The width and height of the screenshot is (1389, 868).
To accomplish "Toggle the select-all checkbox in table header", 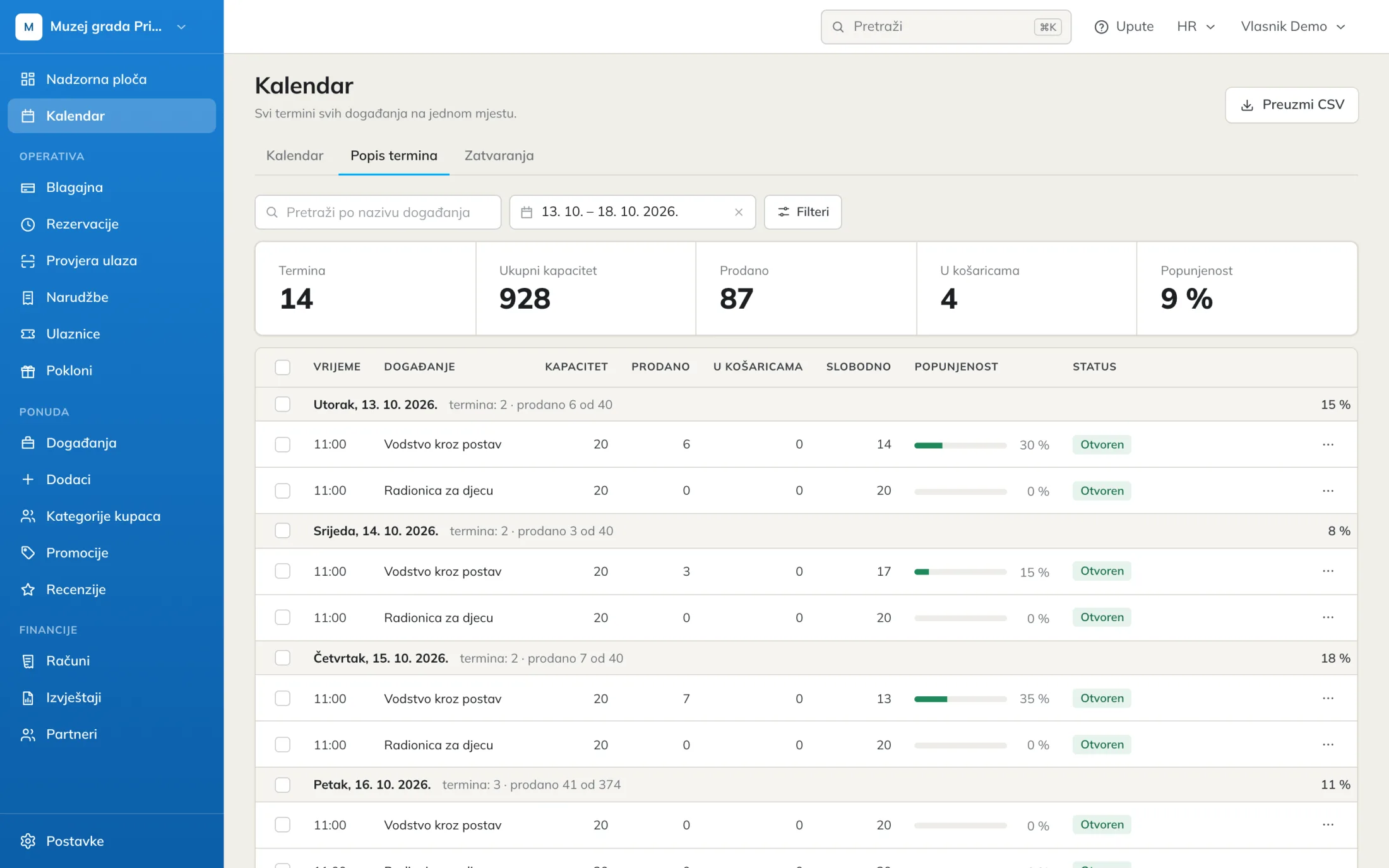I will pyautogui.click(x=282, y=367).
